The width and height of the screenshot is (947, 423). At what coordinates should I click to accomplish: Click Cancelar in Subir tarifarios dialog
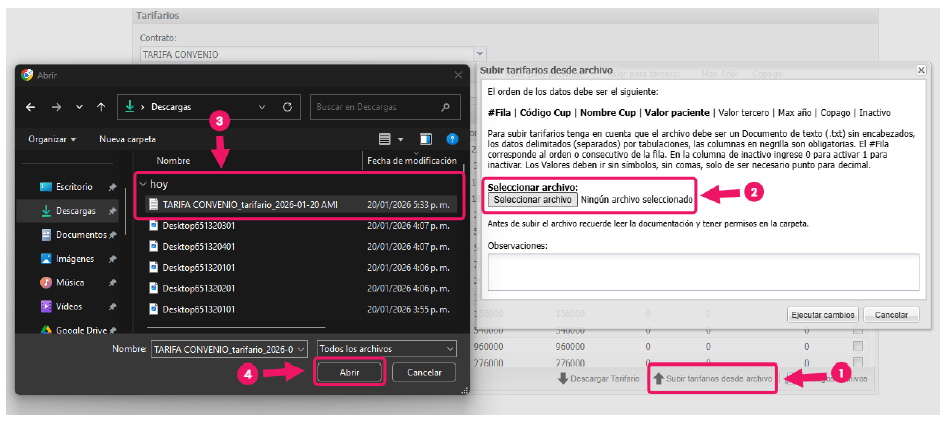pyautogui.click(x=891, y=315)
